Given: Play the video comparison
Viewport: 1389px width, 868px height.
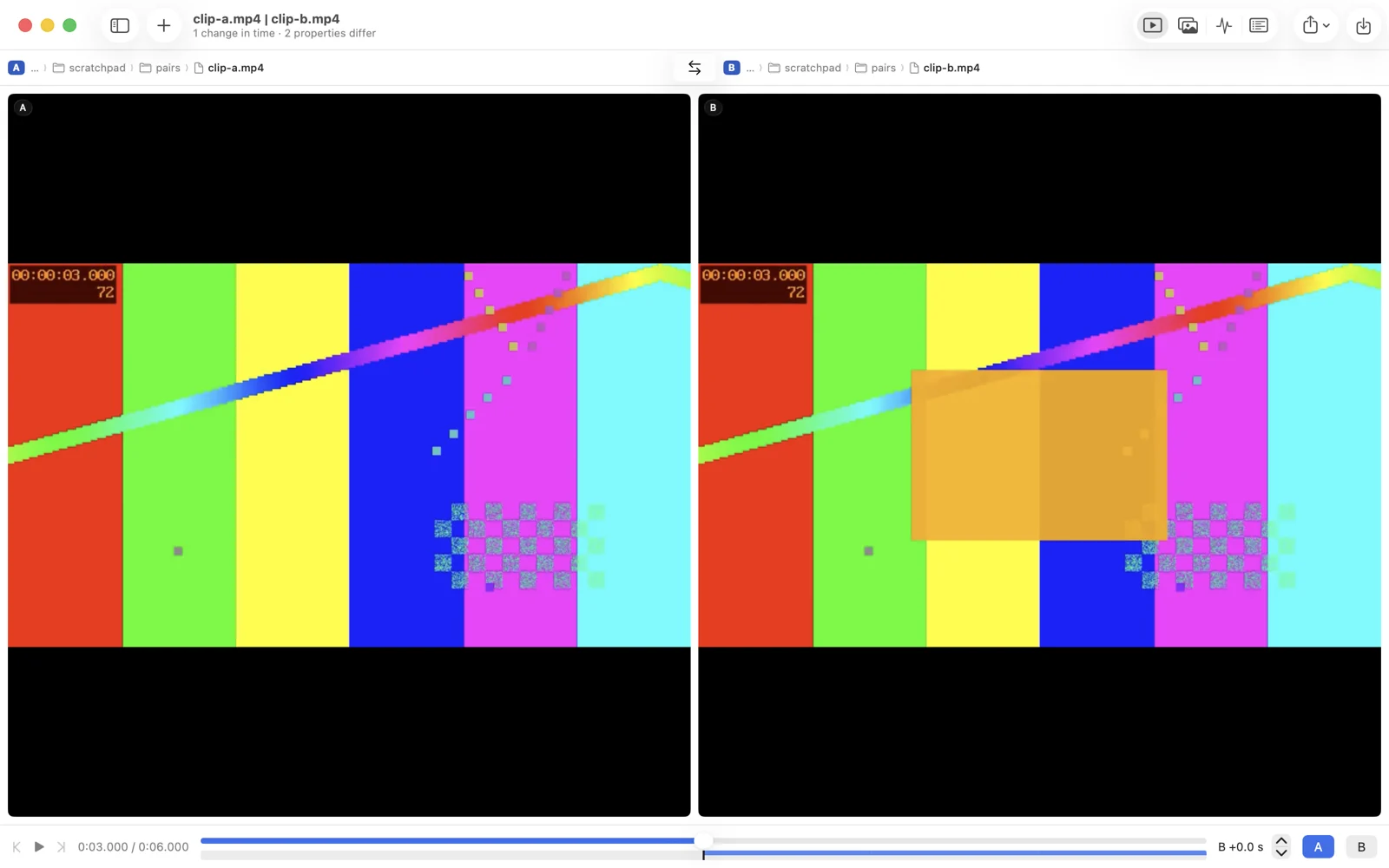Looking at the screenshot, I should tap(39, 846).
